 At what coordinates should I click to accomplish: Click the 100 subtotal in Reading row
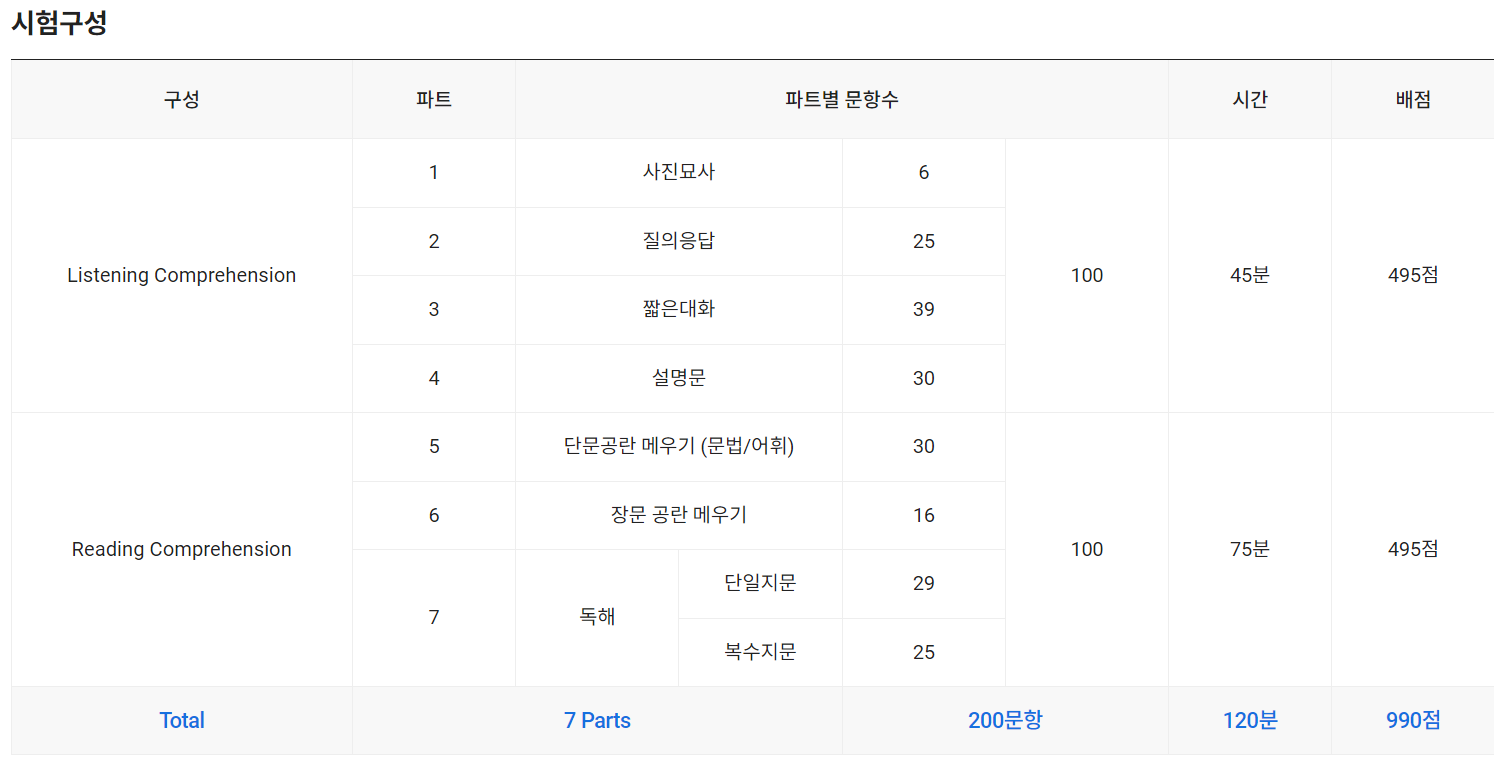tap(1087, 549)
